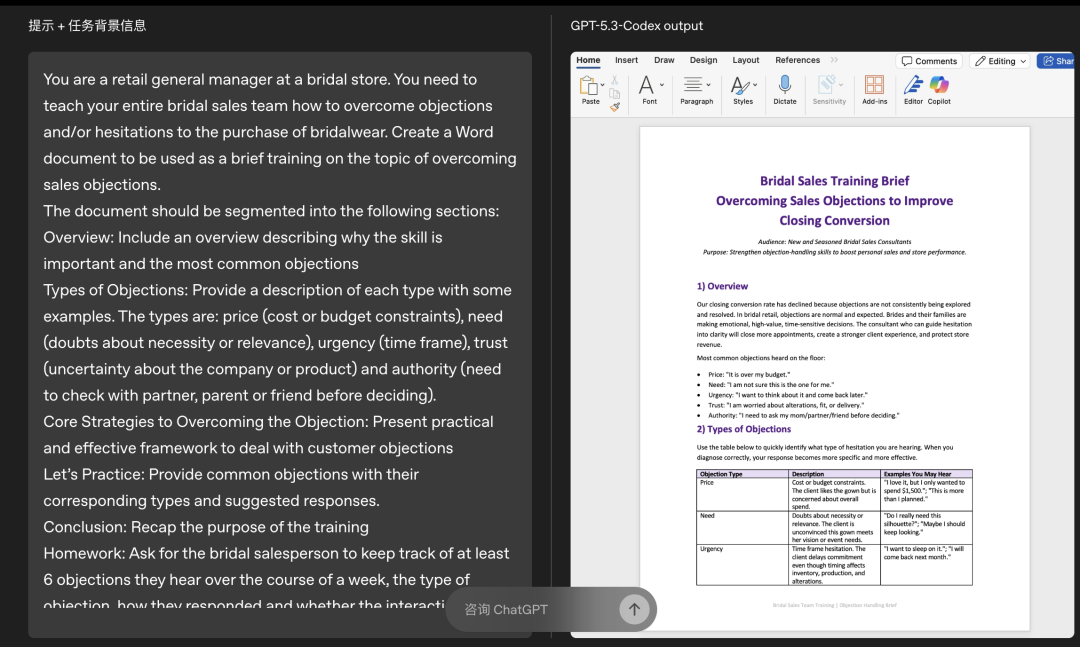Screen dimensions: 1080x647
Task: Click the Paste clipboard icon
Action: click(x=589, y=86)
